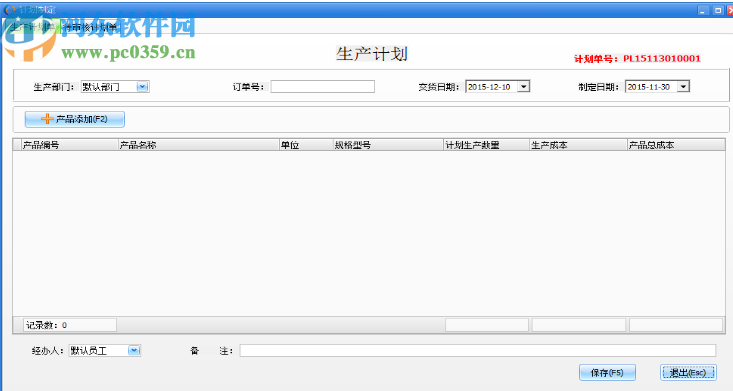Viewport: 733px width, 391px height.
Task: Click the 2015-11-30 creation date value
Action: point(648,87)
